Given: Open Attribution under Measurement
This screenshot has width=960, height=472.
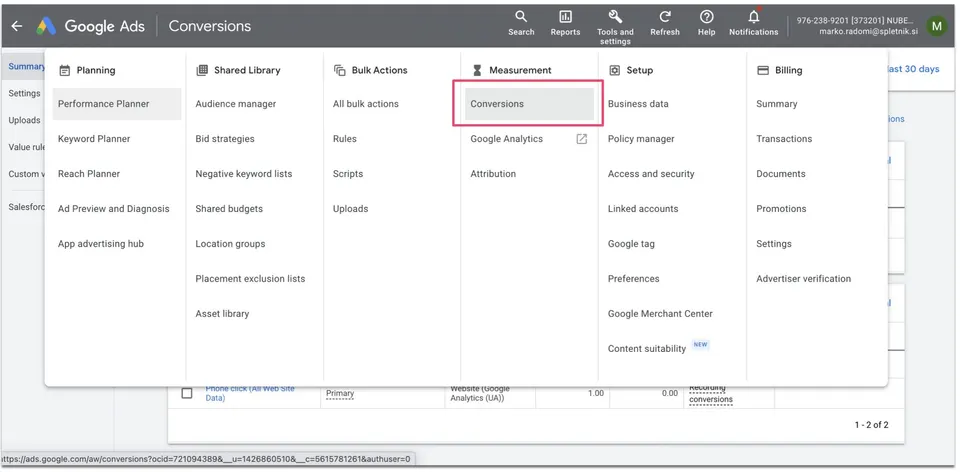Looking at the screenshot, I should pyautogui.click(x=493, y=174).
